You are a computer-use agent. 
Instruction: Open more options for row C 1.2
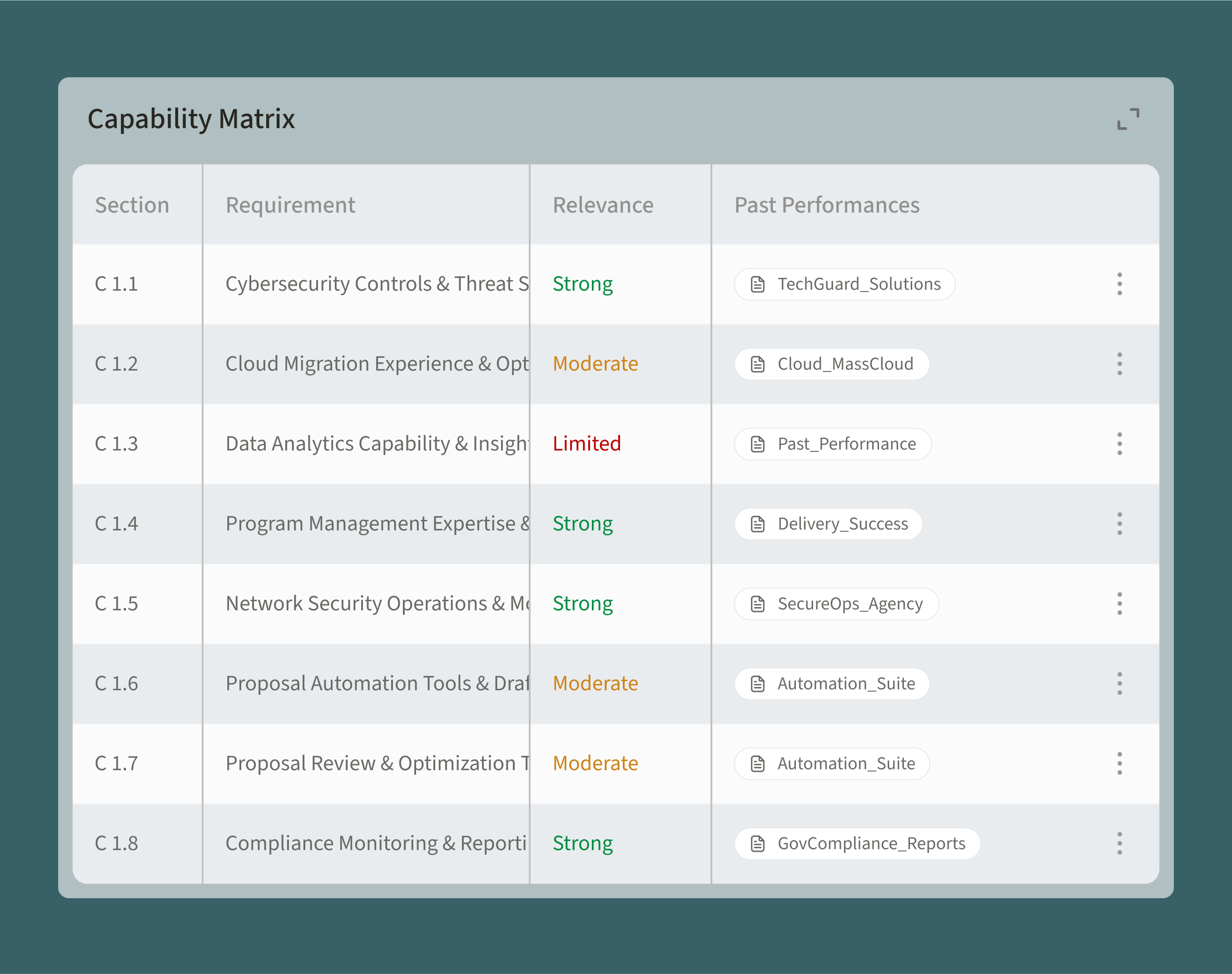(1119, 364)
